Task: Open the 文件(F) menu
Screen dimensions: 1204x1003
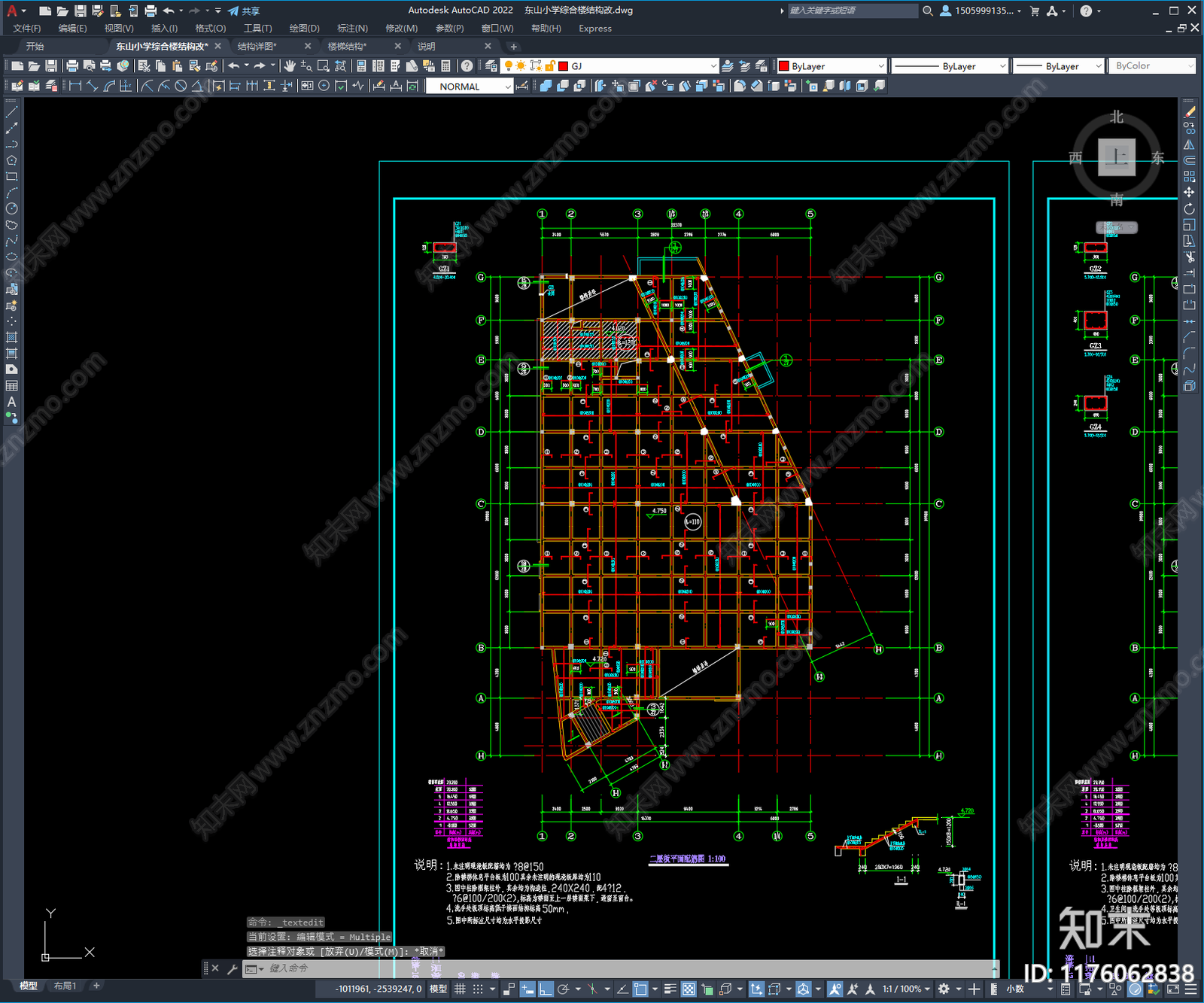Action: [x=26, y=29]
